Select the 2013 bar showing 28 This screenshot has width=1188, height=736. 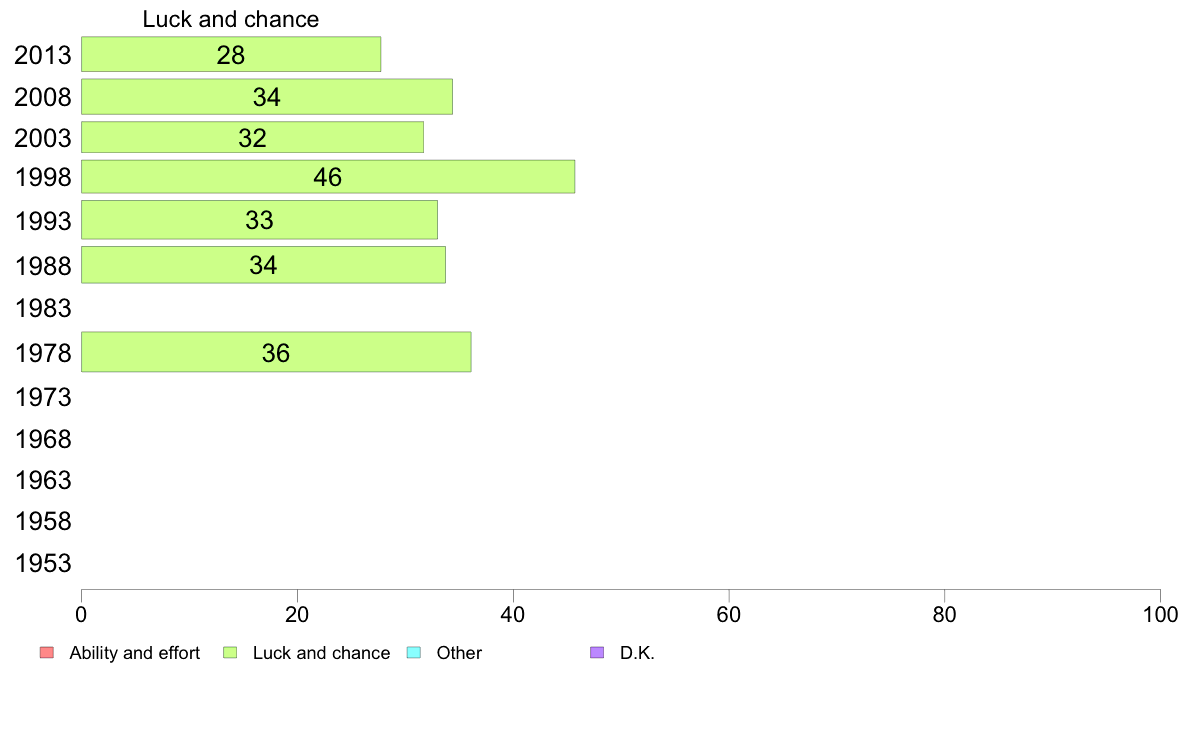tap(231, 55)
